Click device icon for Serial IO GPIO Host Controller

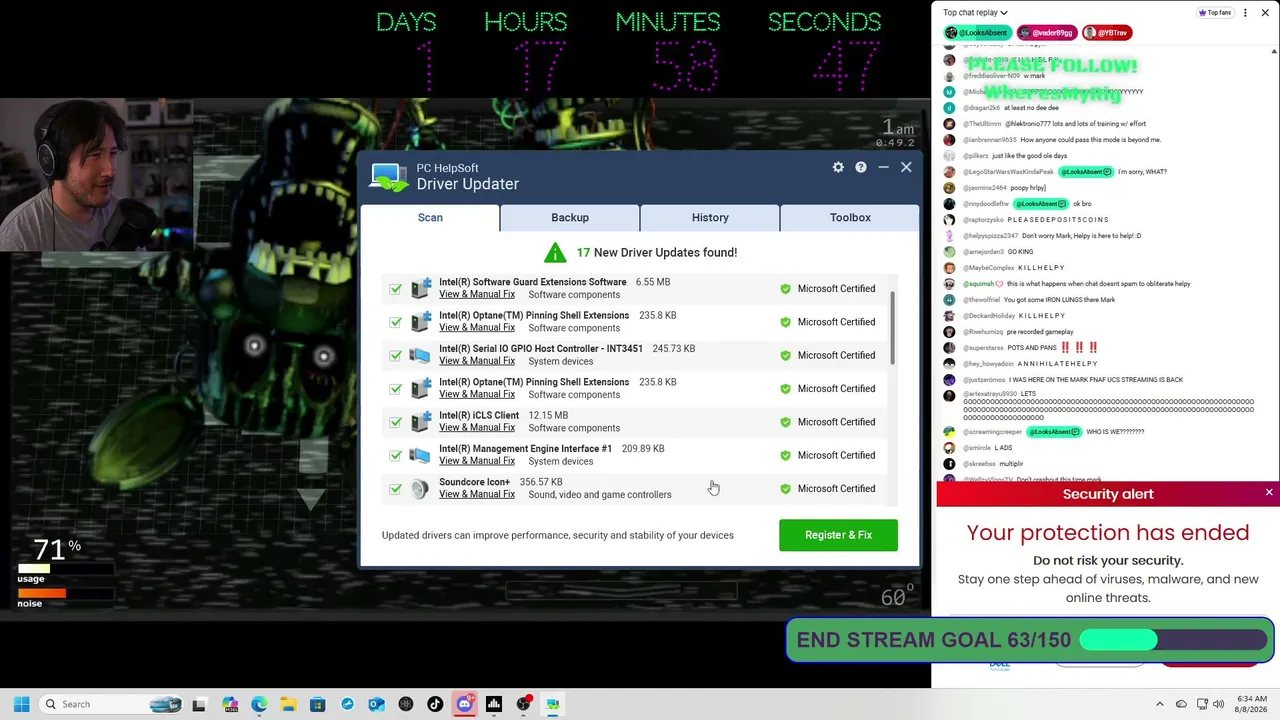point(420,355)
